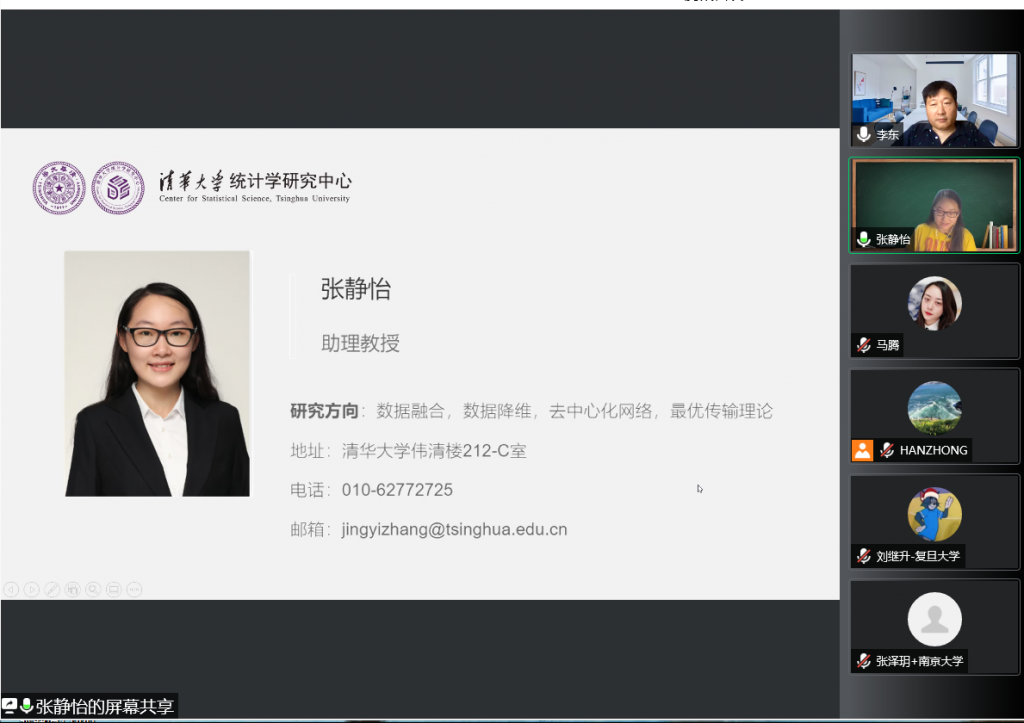Click the screen share icon at bottom left
The width and height of the screenshot is (1024, 723).
point(10,706)
